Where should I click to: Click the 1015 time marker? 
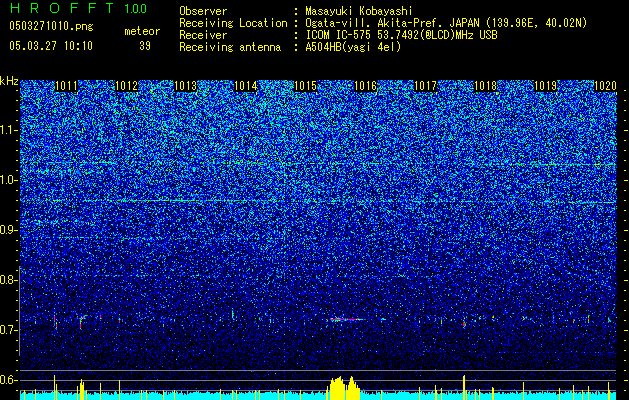306,86
